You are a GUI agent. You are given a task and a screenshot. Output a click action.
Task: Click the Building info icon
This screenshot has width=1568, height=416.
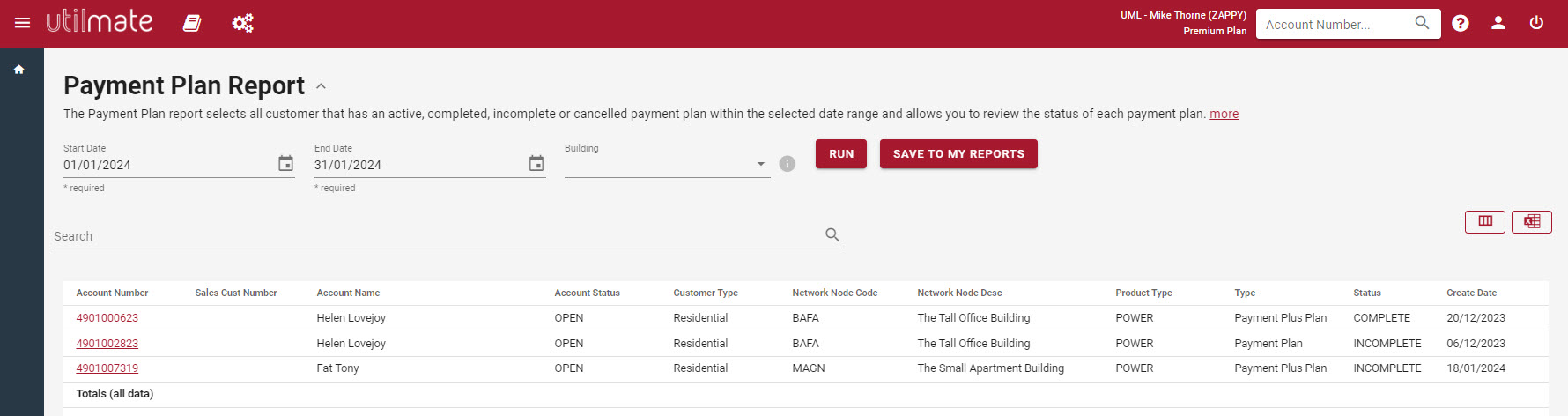tap(788, 164)
